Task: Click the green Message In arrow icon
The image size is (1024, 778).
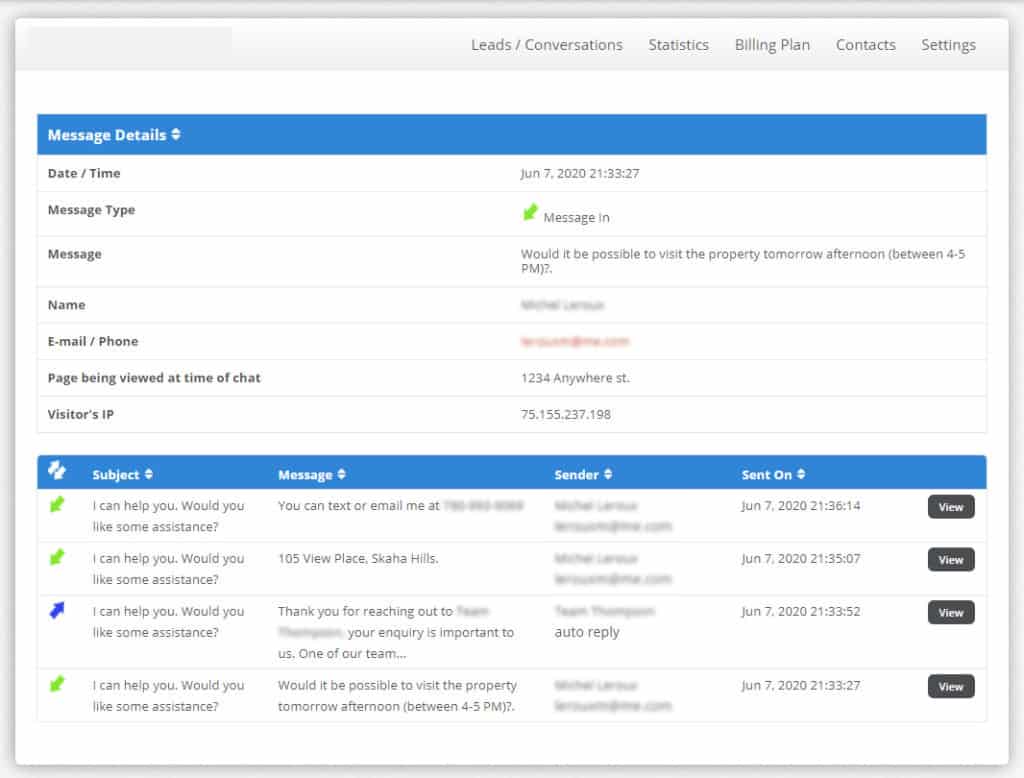Action: (530, 212)
